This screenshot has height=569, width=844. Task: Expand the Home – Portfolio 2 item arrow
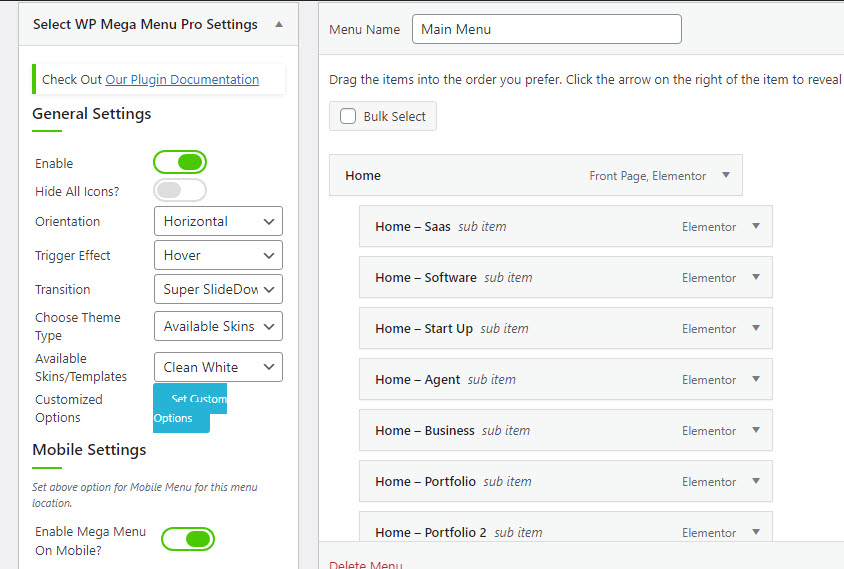[x=756, y=532]
